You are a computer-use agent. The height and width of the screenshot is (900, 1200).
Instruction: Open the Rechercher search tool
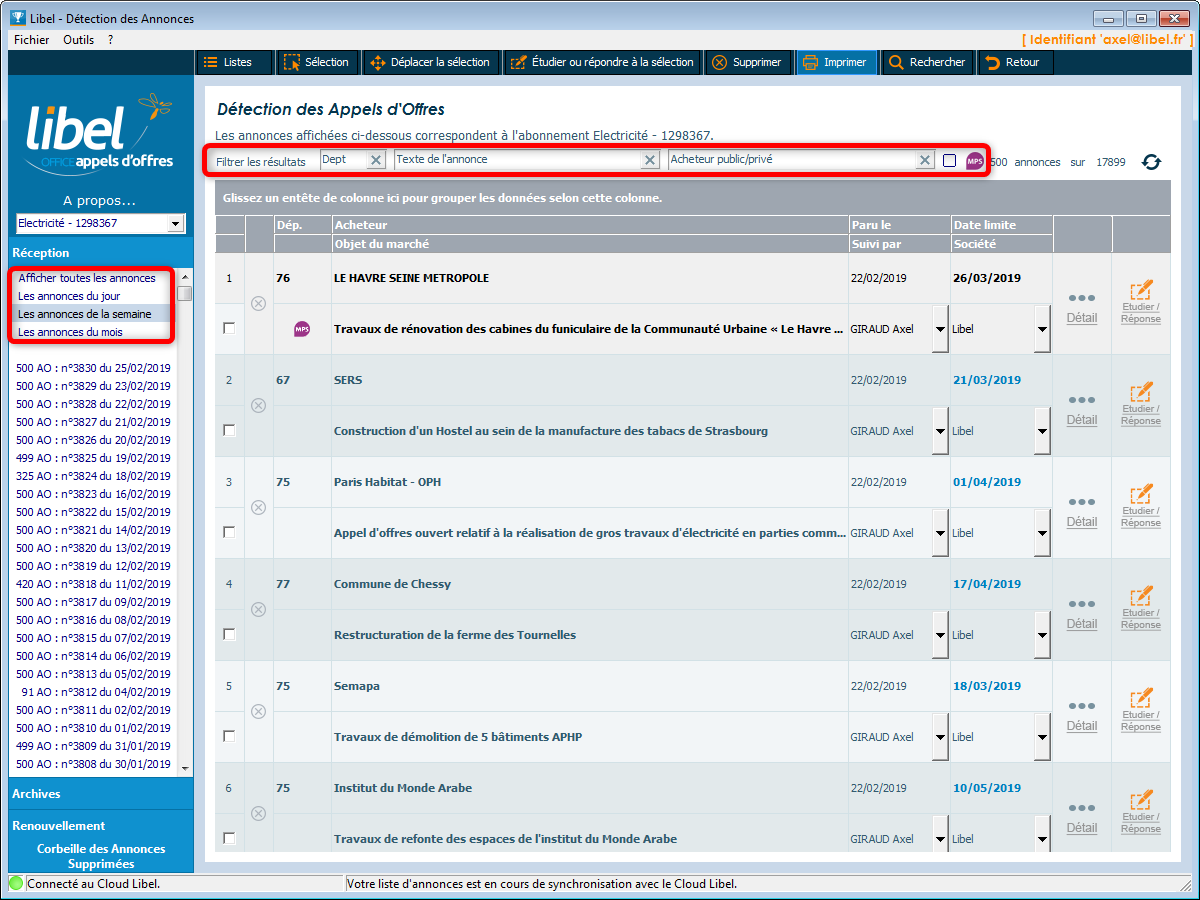926,62
